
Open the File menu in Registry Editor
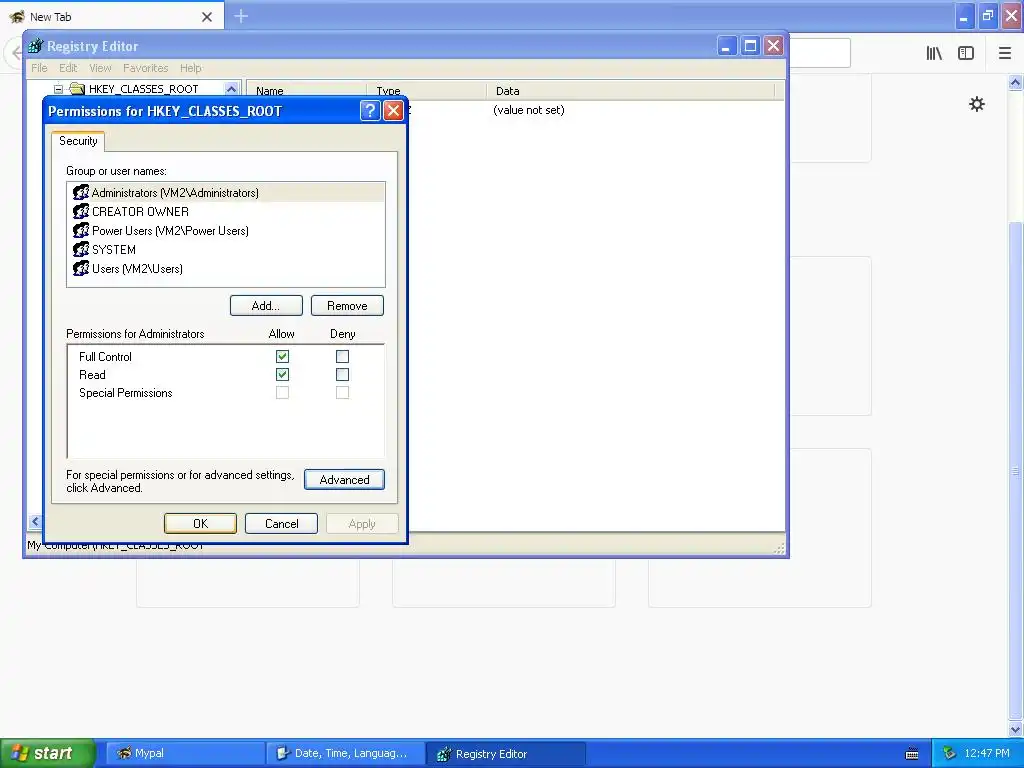point(39,68)
